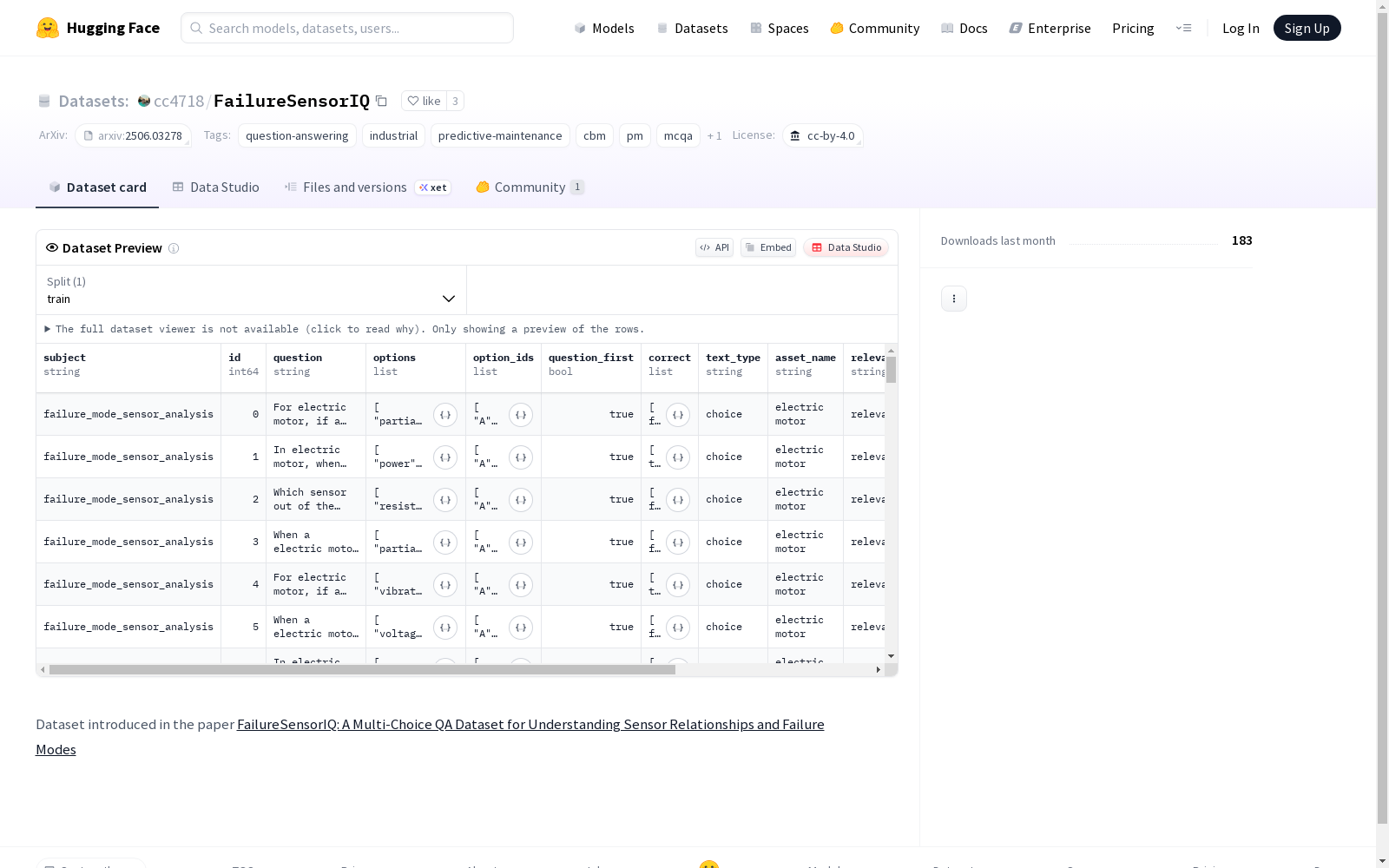Image resolution: width=1389 pixels, height=868 pixels.
Task: Focus the search models, datasets, users field
Action: [x=347, y=28]
